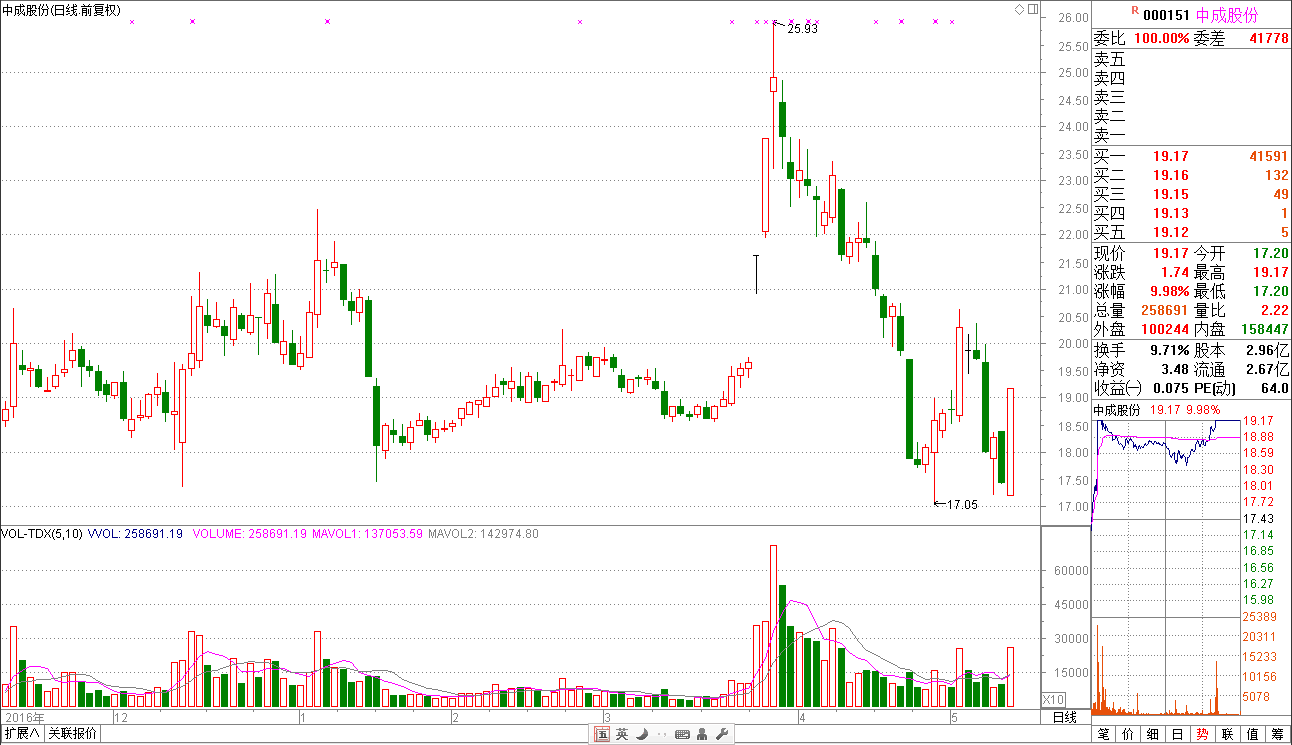Switch to the 价 tab

click(x=1129, y=734)
